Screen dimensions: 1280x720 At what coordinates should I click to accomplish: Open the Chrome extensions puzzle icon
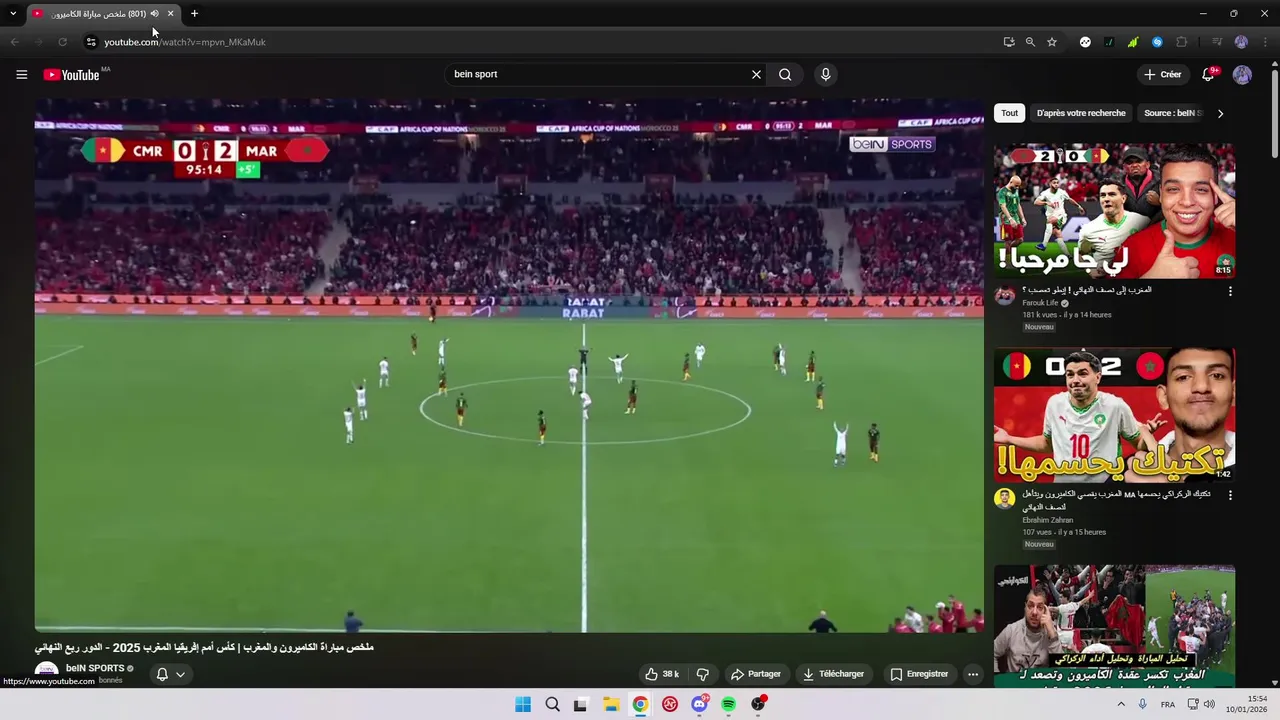click(1181, 42)
